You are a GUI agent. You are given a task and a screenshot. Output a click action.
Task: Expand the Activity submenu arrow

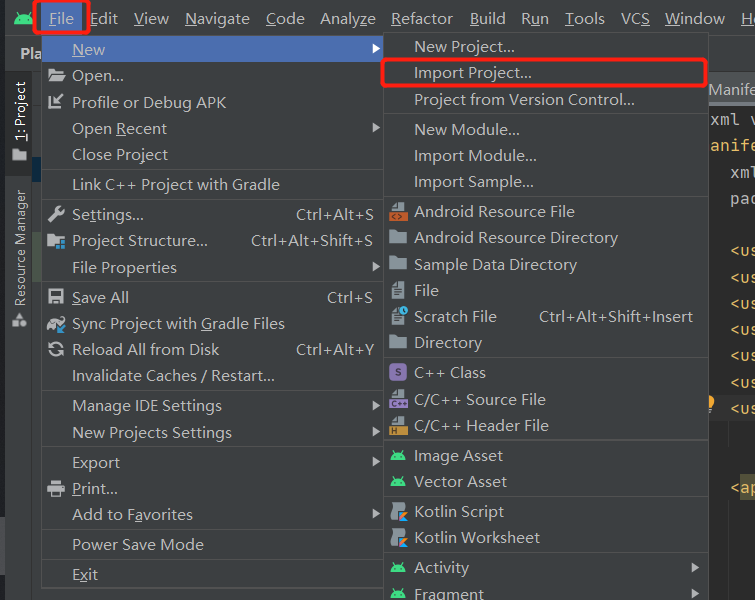click(695, 568)
